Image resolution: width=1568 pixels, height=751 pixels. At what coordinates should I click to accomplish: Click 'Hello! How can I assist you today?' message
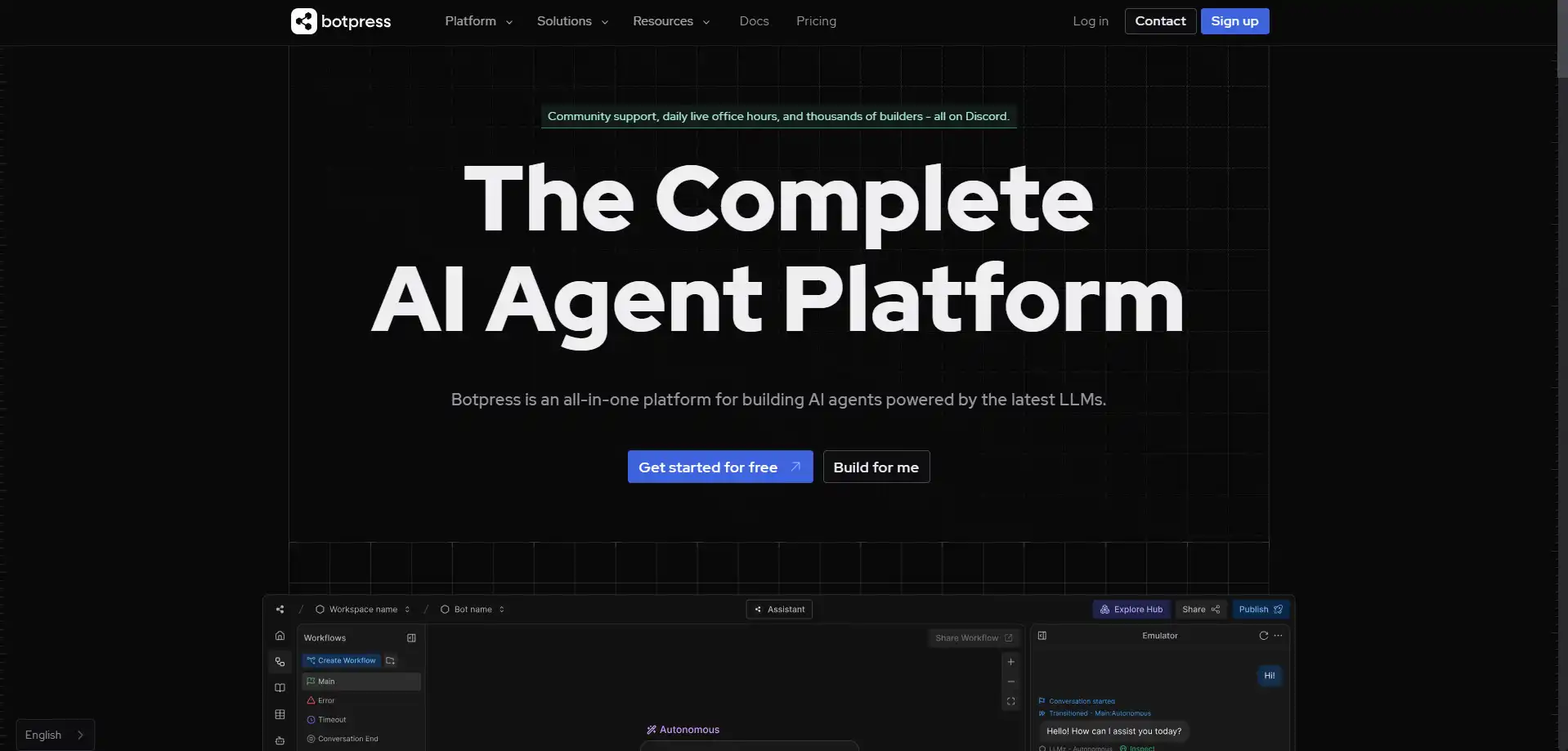pyautogui.click(x=1113, y=731)
